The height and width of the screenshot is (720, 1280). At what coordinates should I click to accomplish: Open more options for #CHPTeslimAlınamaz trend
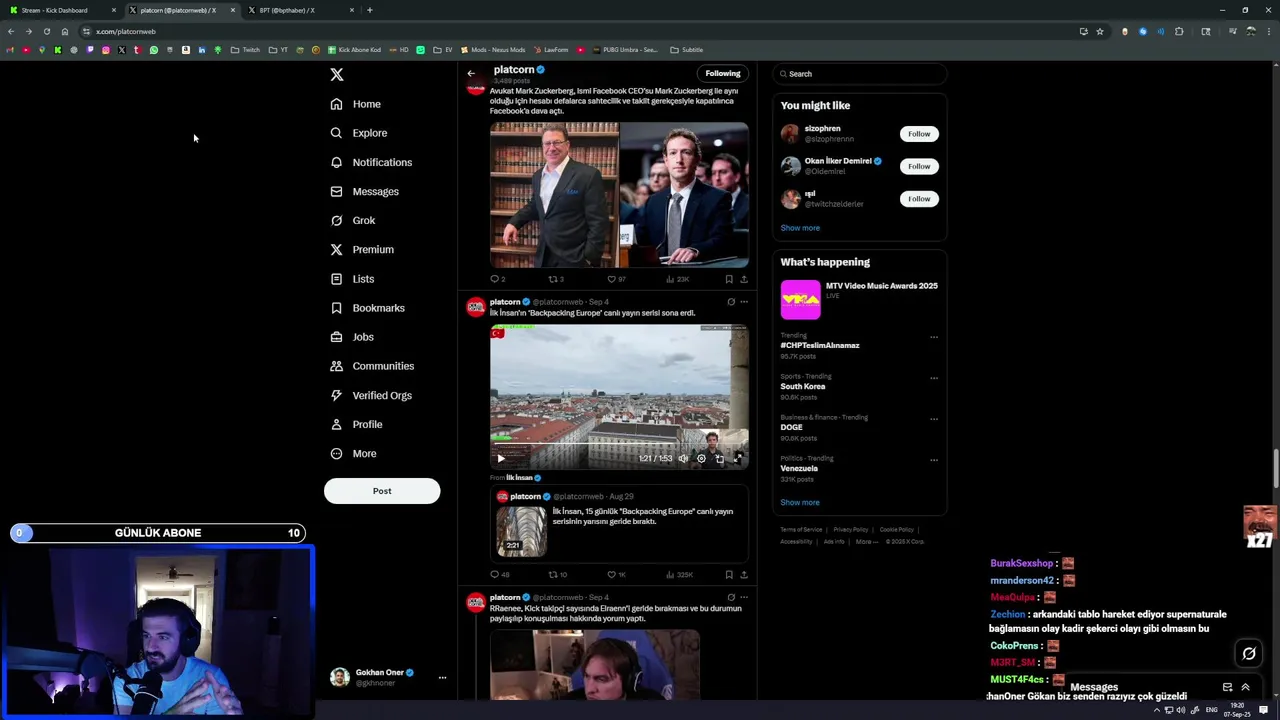click(934, 337)
